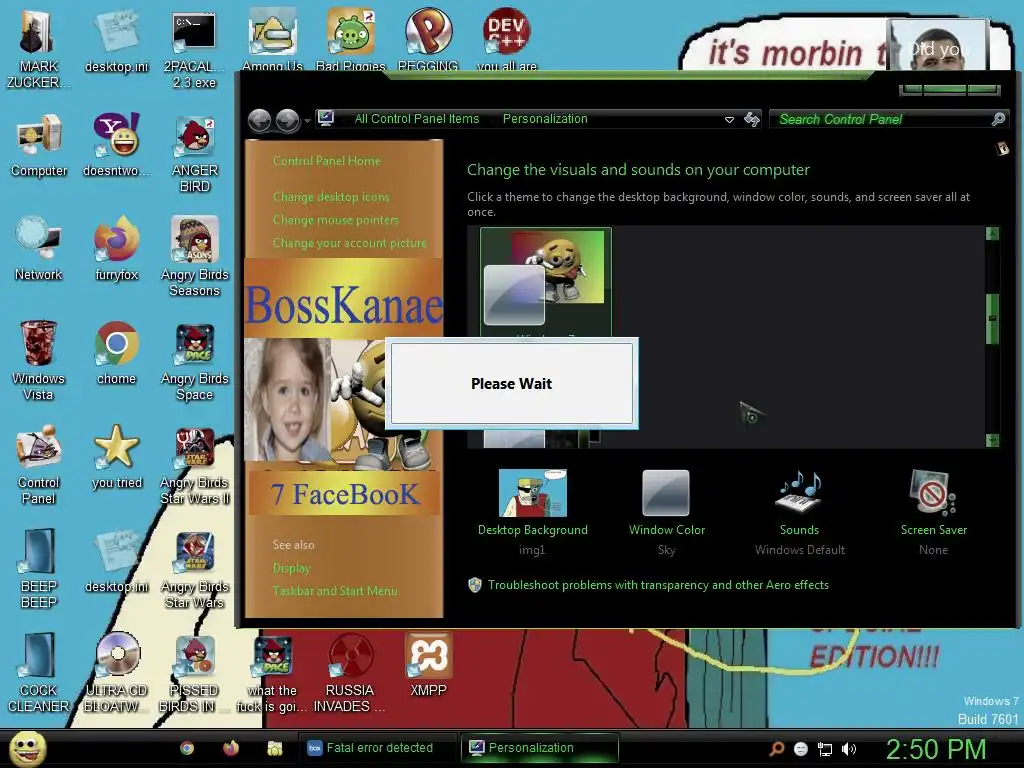The image size is (1024, 768).
Task: Open the 'you tried' star icon
Action: point(116,456)
